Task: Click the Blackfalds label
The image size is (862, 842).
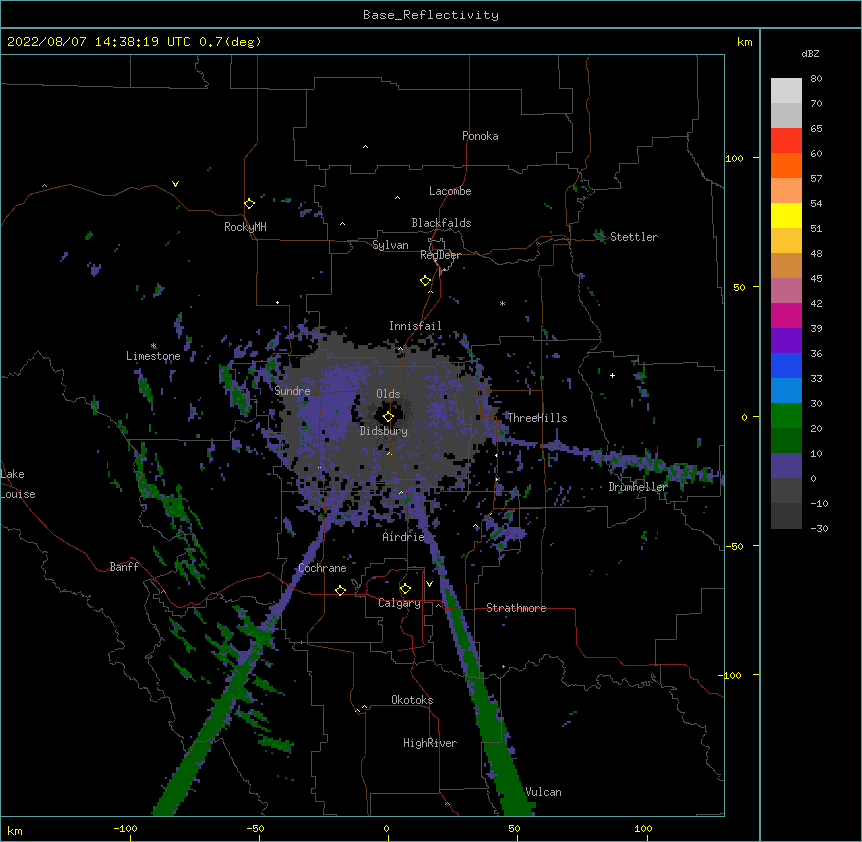Action: [441, 223]
